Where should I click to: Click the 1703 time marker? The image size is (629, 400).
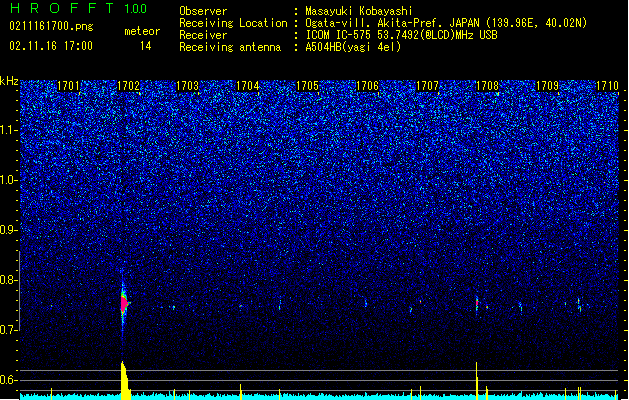point(188,86)
